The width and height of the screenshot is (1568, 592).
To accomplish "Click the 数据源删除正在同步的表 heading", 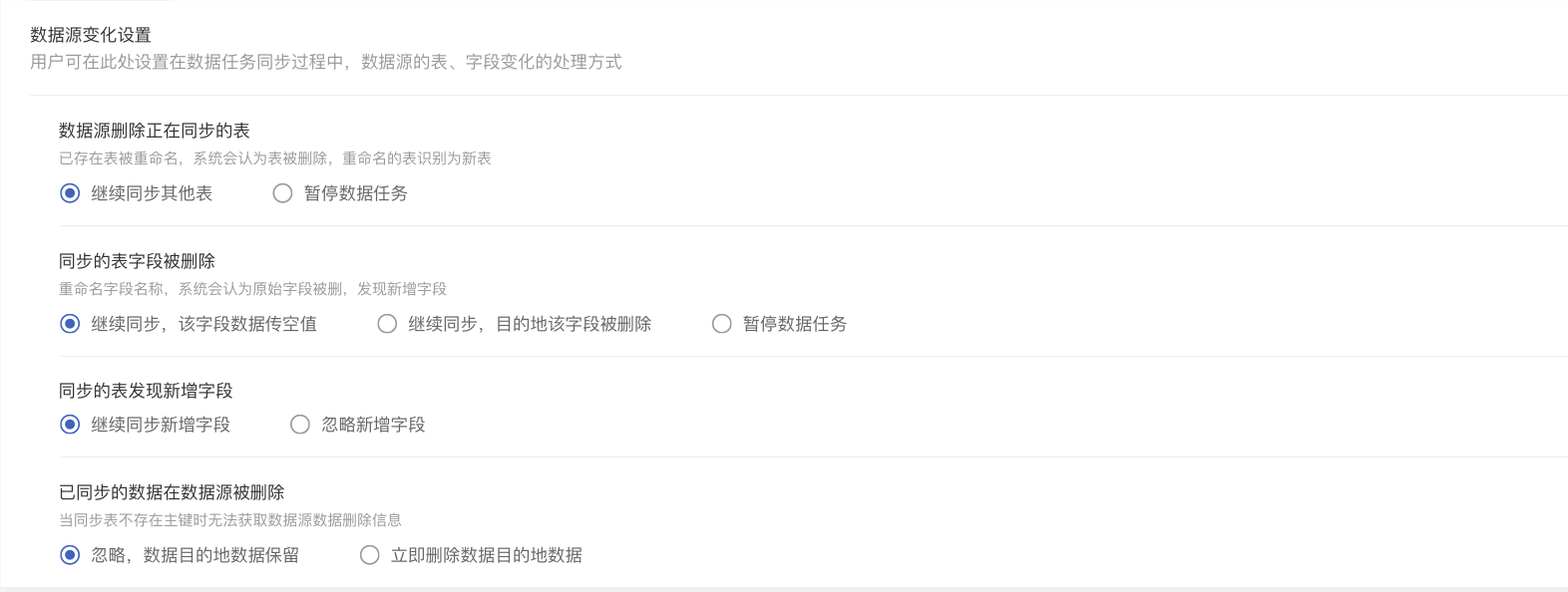I will coord(155,131).
